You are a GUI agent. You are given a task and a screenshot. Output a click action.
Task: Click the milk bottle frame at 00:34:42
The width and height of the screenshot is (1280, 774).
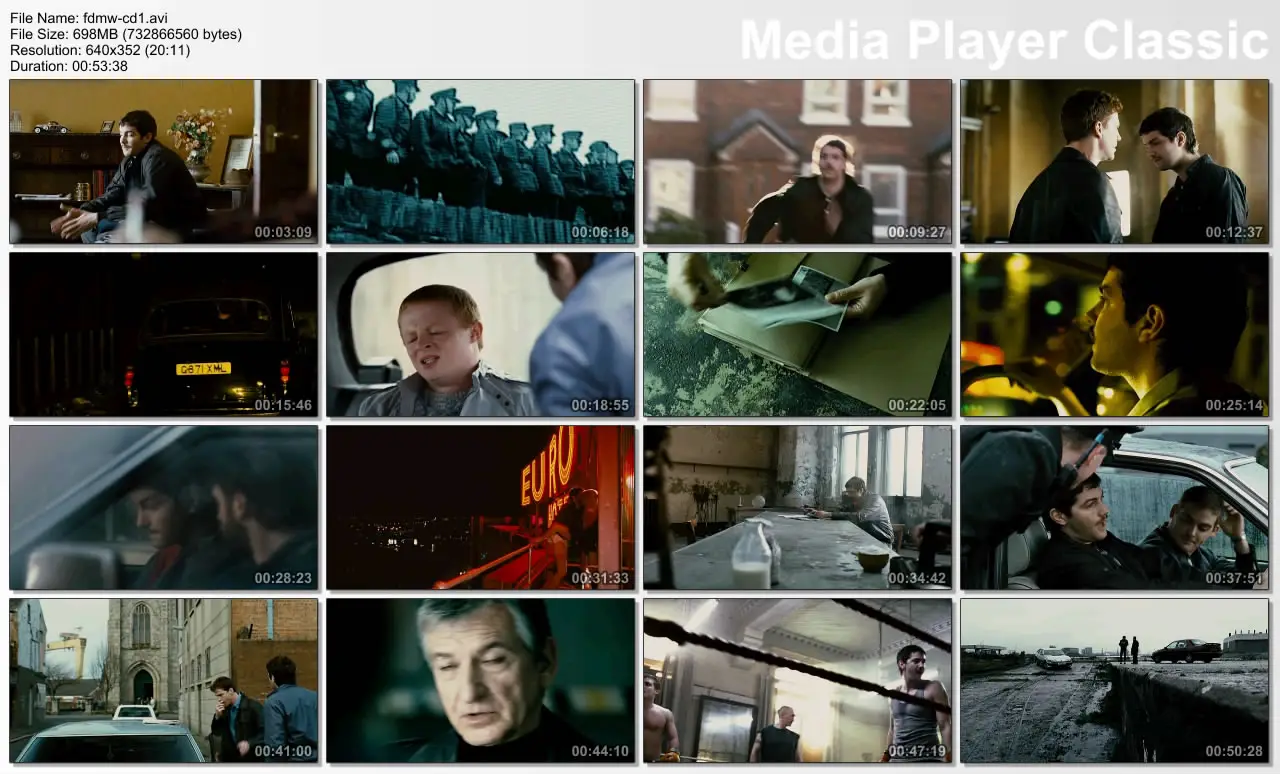pyautogui.click(x=798, y=507)
